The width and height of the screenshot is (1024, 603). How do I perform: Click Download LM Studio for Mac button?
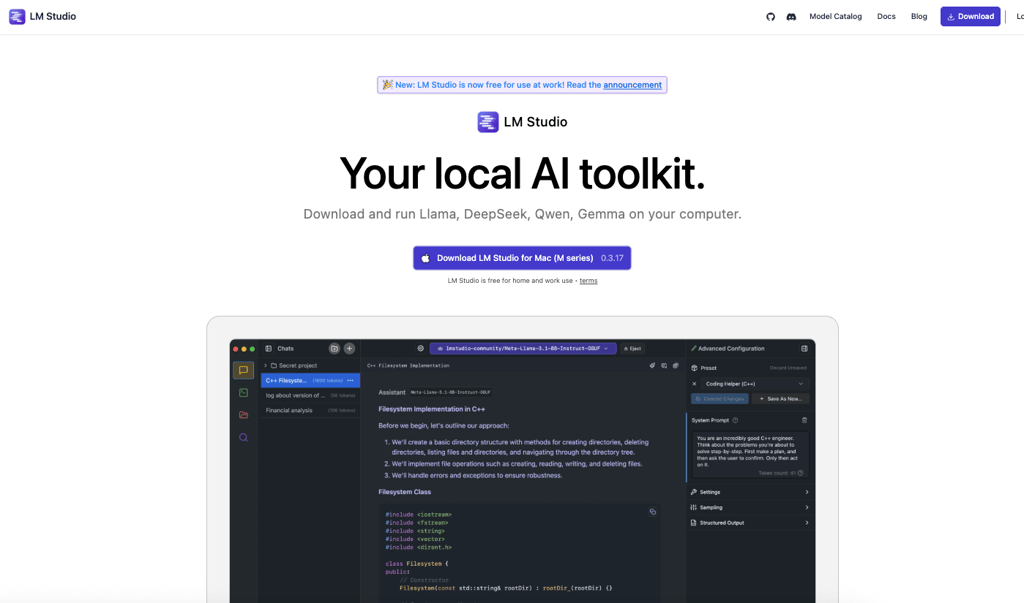(x=522, y=258)
